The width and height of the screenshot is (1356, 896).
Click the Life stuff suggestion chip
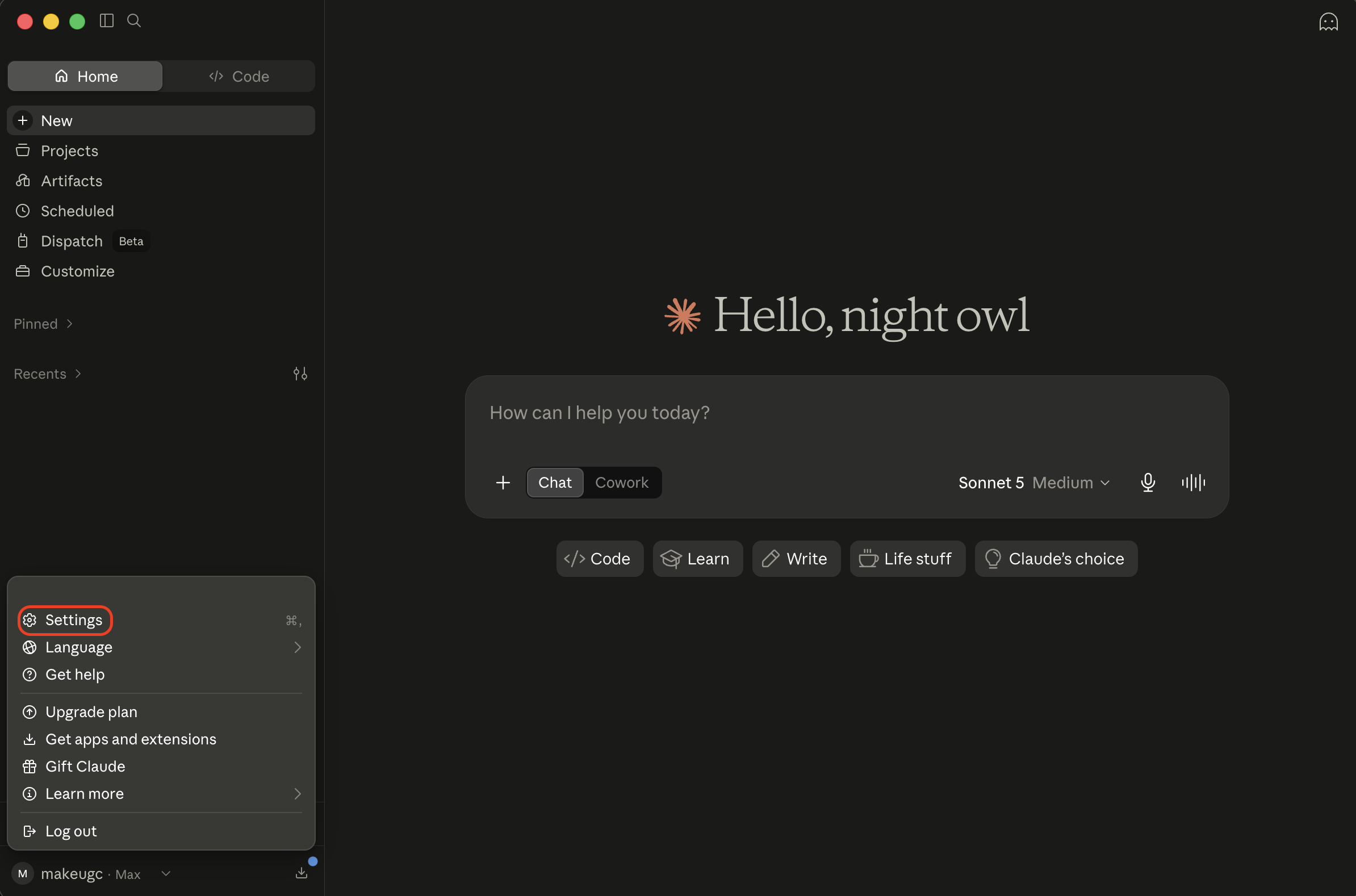907,559
